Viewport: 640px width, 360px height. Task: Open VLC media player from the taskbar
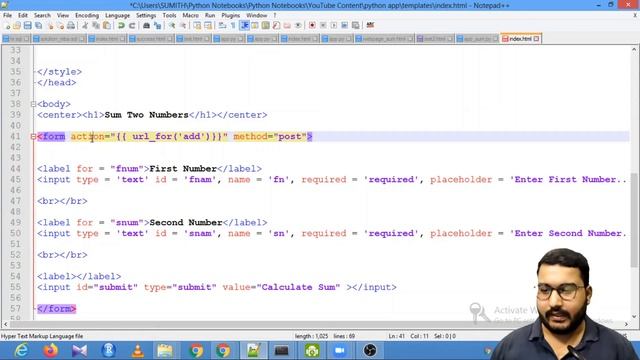[x=138, y=350]
